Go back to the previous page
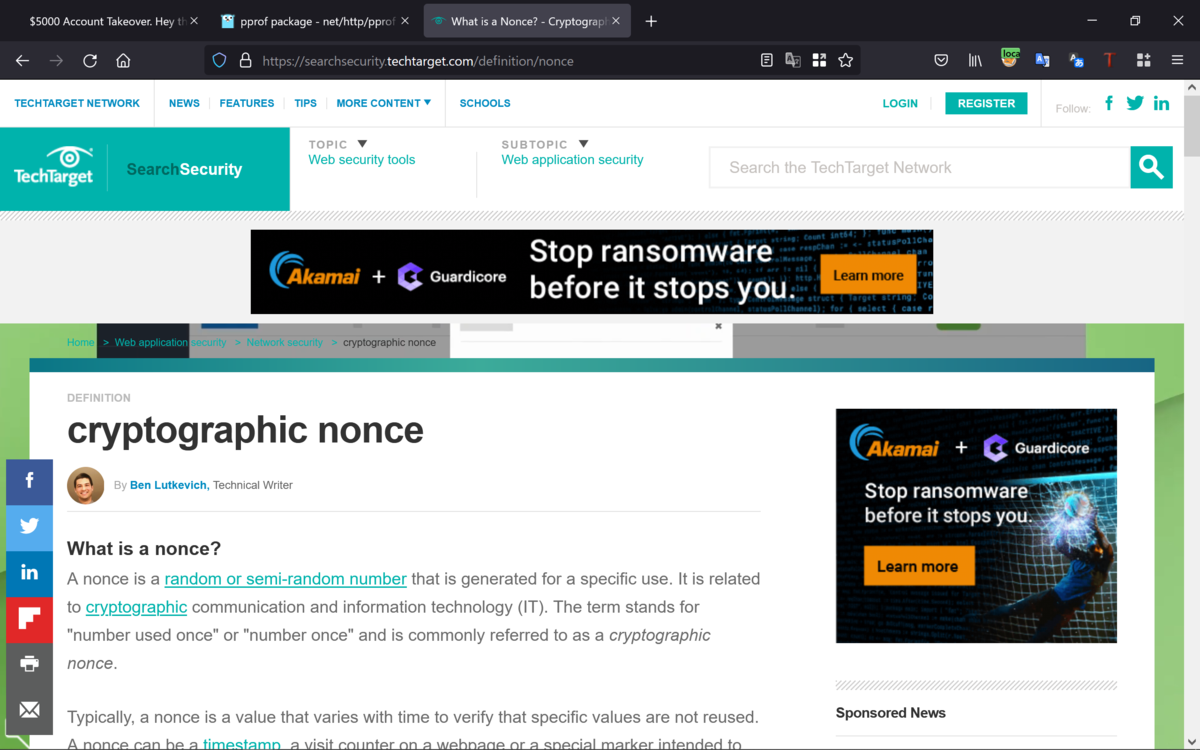The image size is (1200, 750). click(22, 60)
